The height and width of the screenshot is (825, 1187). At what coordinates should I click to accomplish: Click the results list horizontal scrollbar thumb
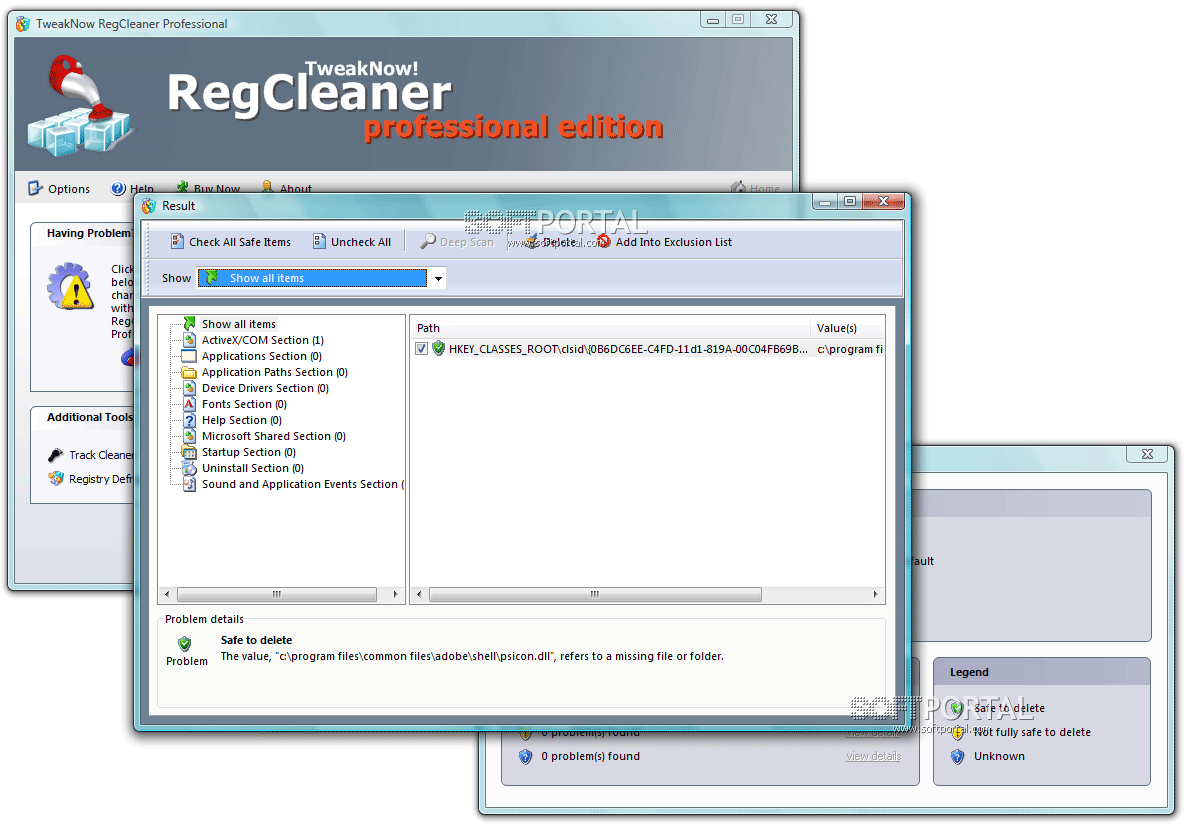click(x=595, y=594)
